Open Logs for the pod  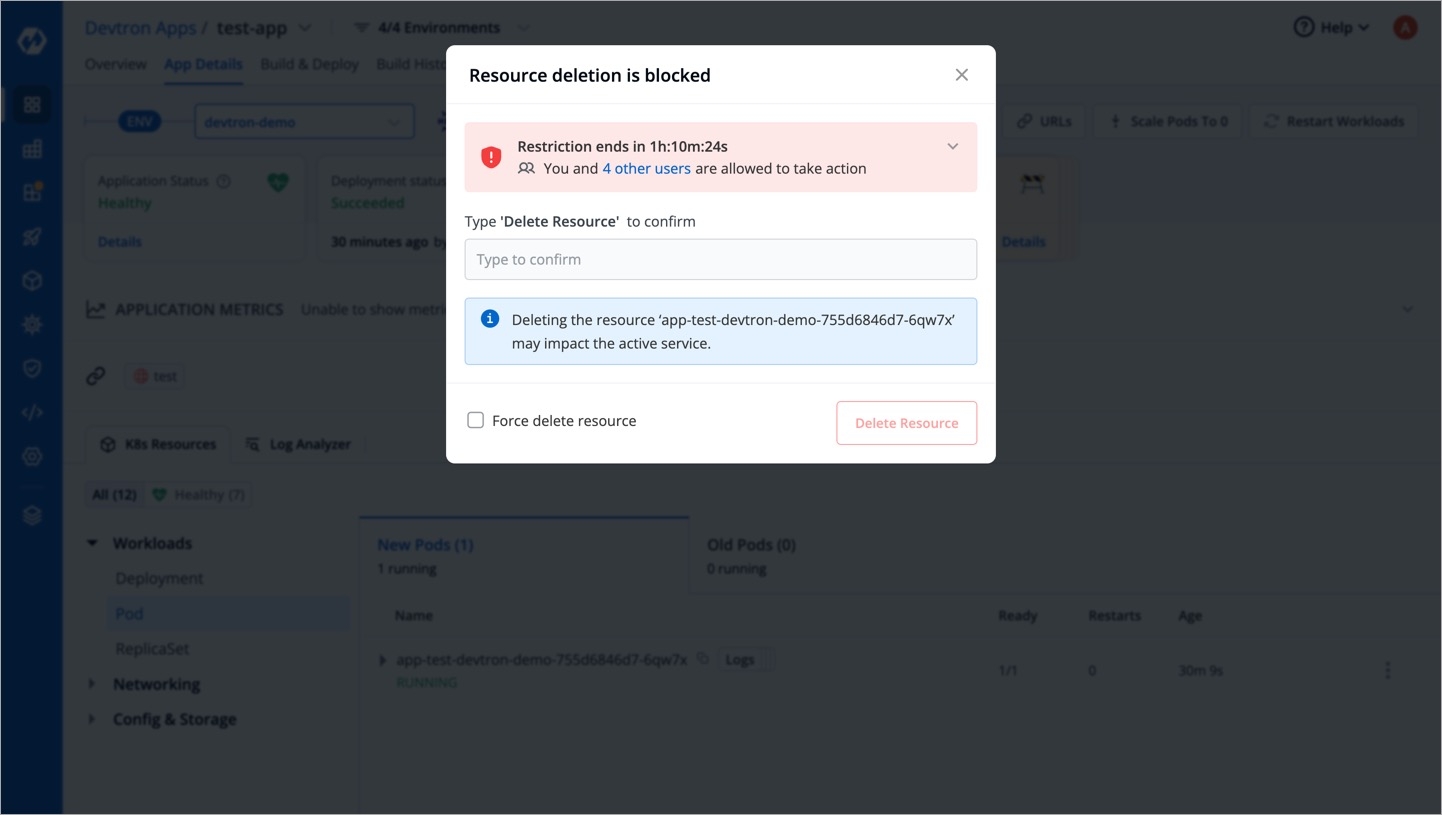[x=740, y=659]
